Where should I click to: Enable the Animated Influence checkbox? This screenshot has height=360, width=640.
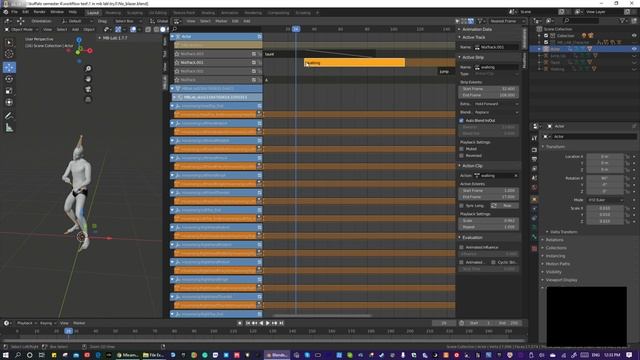pos(462,247)
